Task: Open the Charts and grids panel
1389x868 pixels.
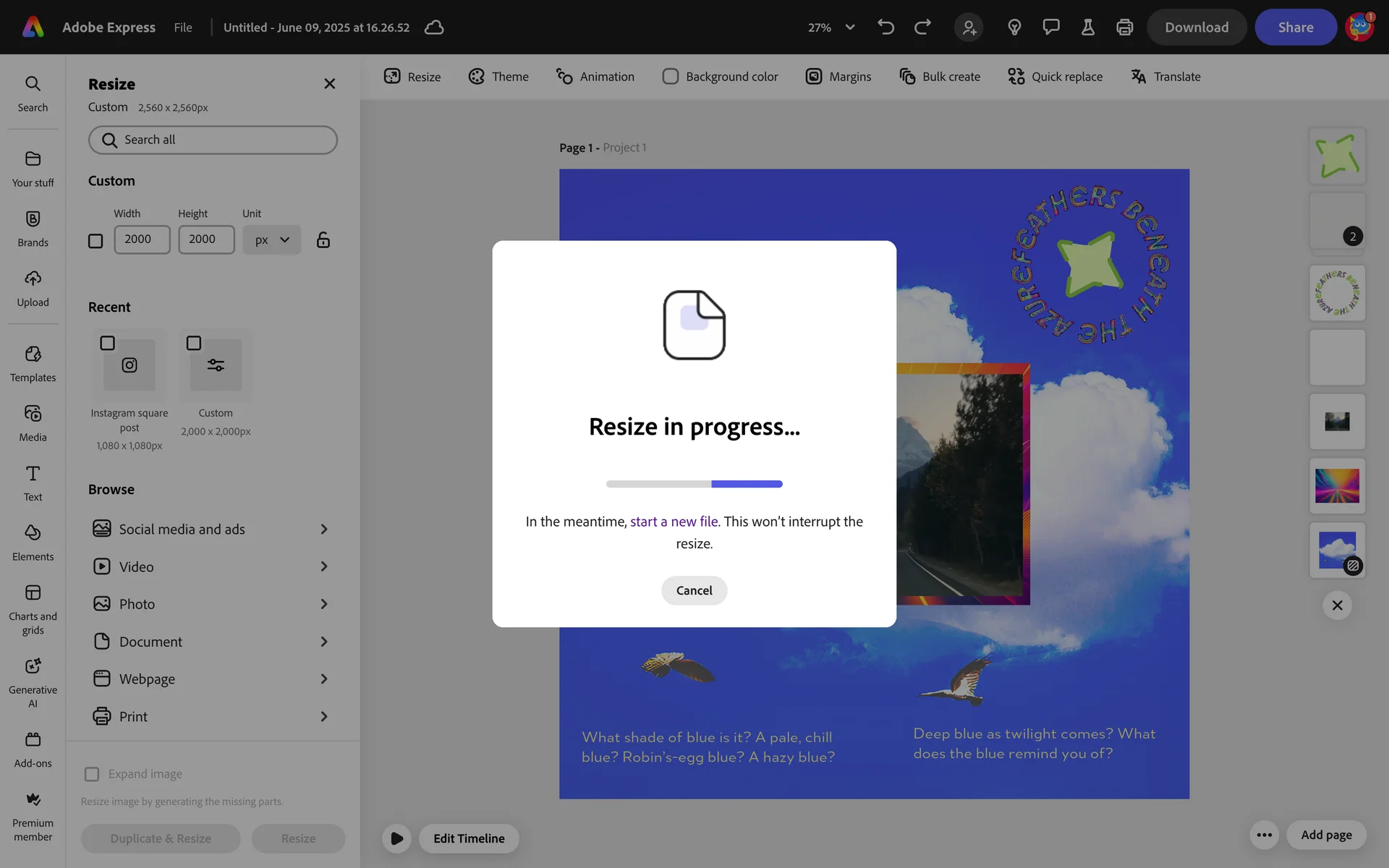Action: pos(33,609)
